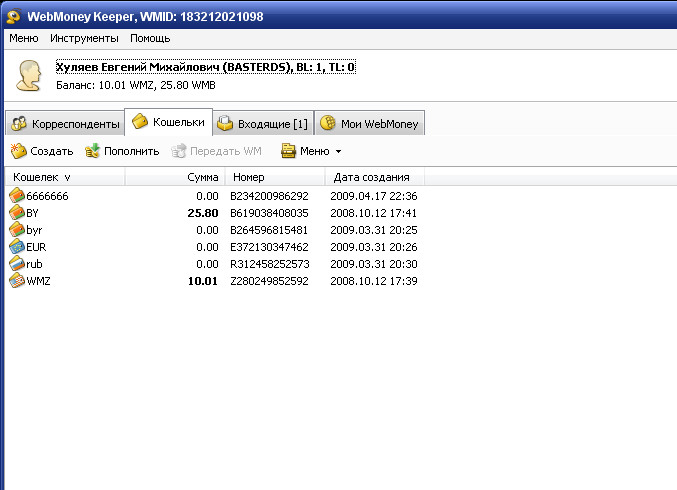Sort by the Дата создания column header

tap(375, 177)
